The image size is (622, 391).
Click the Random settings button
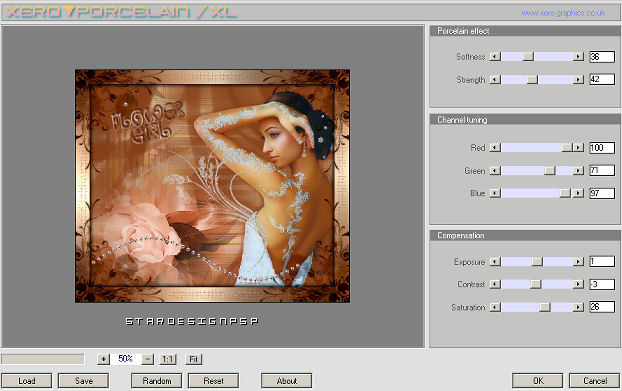pos(157,381)
